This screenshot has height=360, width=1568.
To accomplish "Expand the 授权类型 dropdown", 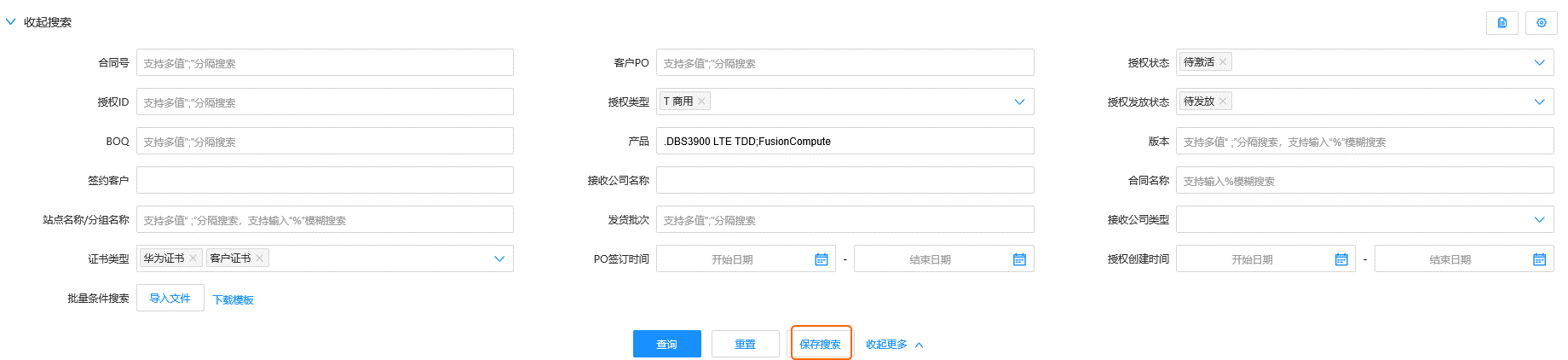I will 1019,102.
